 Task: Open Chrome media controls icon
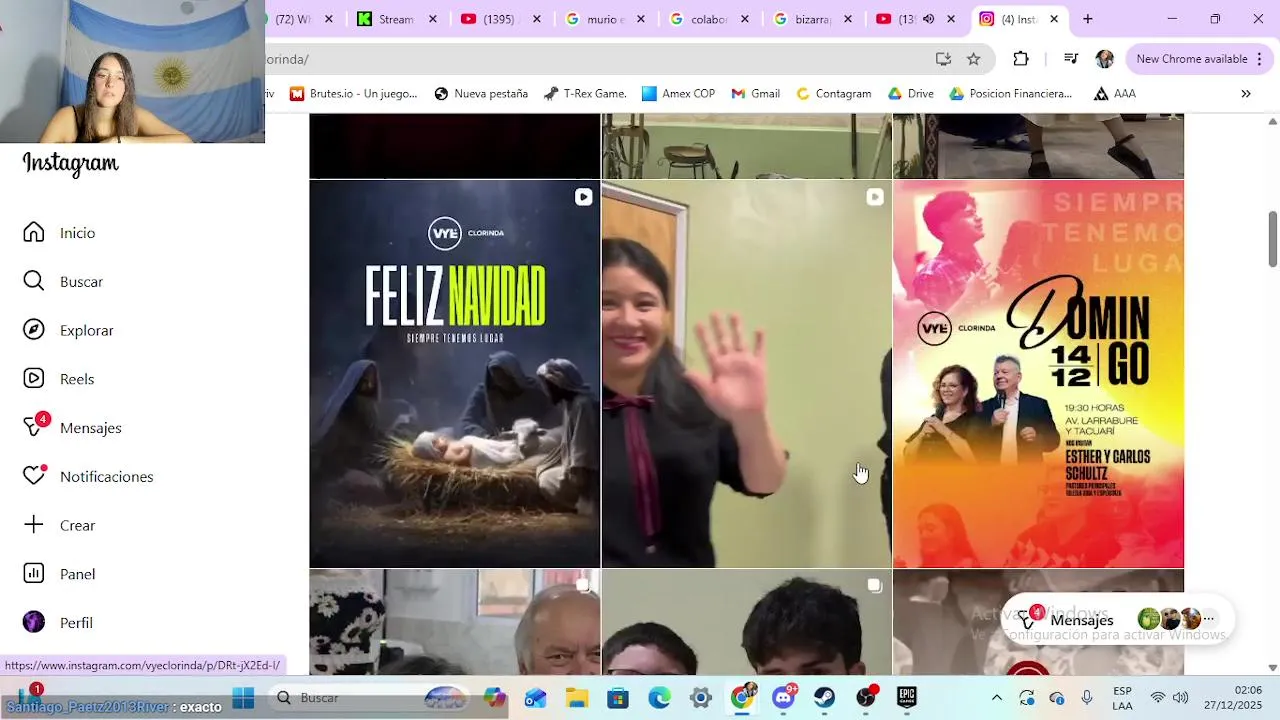coord(1070,59)
